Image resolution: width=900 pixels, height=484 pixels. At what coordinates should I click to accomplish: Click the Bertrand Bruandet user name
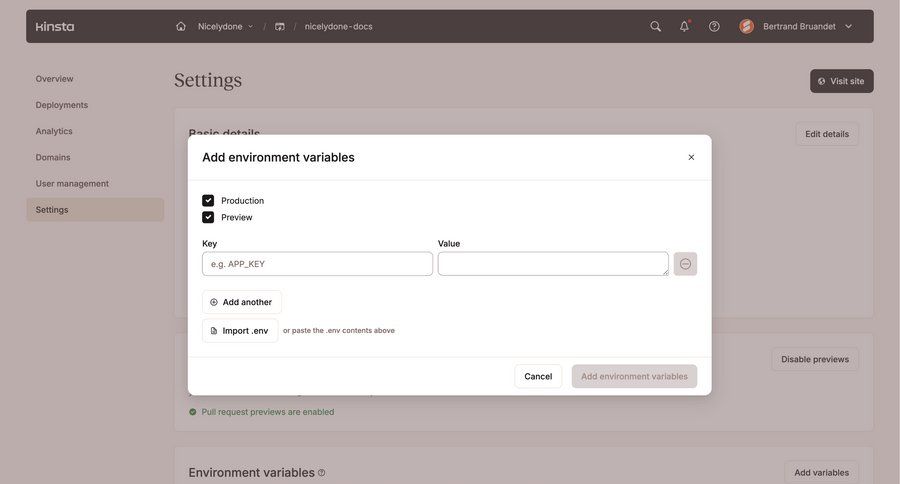coord(799,26)
